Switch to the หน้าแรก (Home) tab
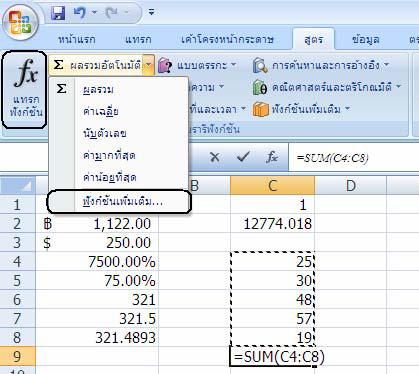Viewport: 419px width, 374px height. (x=77, y=39)
